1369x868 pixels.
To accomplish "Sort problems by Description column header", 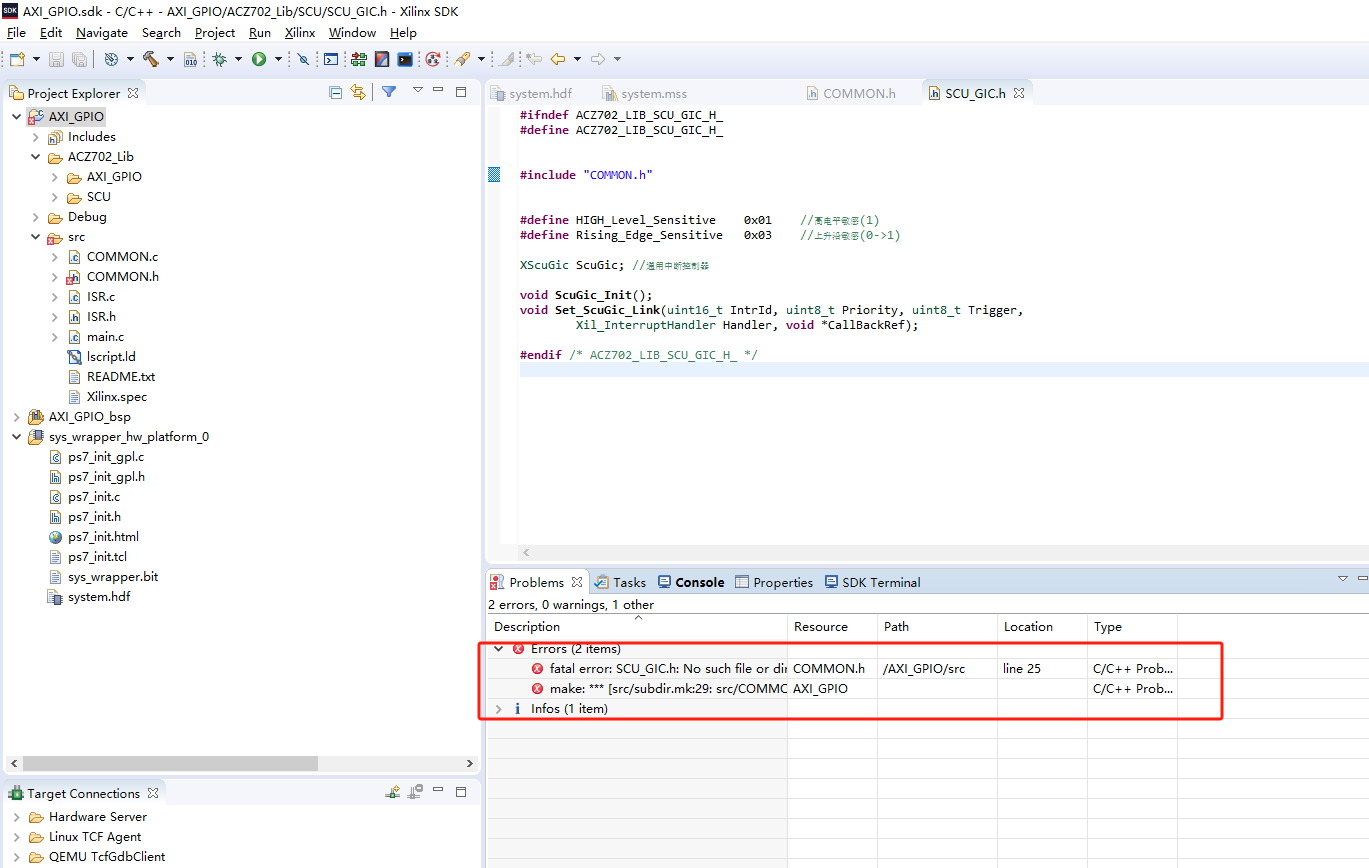I will pos(637,627).
